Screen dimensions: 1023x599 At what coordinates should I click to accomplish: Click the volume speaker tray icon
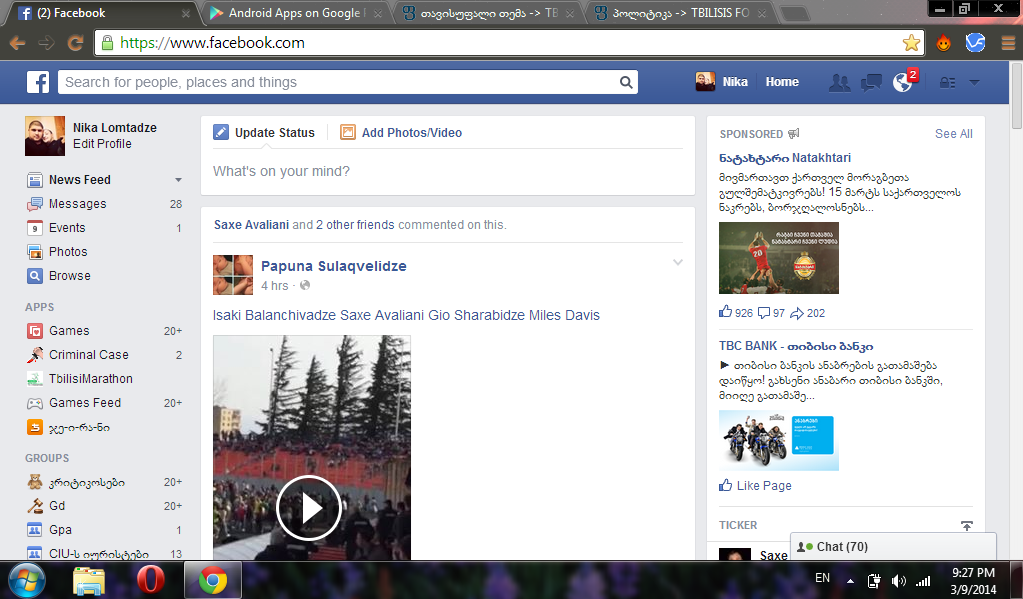tap(898, 581)
